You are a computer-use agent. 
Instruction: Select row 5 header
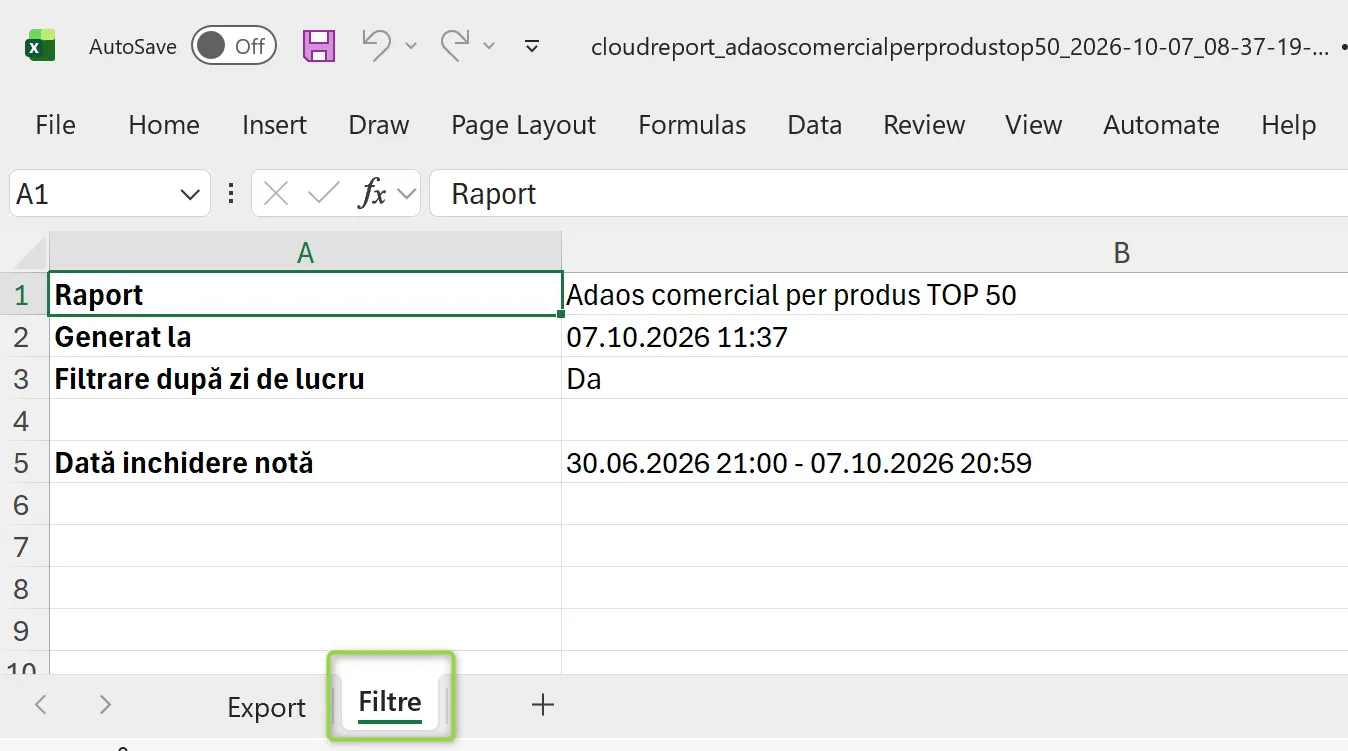22,463
